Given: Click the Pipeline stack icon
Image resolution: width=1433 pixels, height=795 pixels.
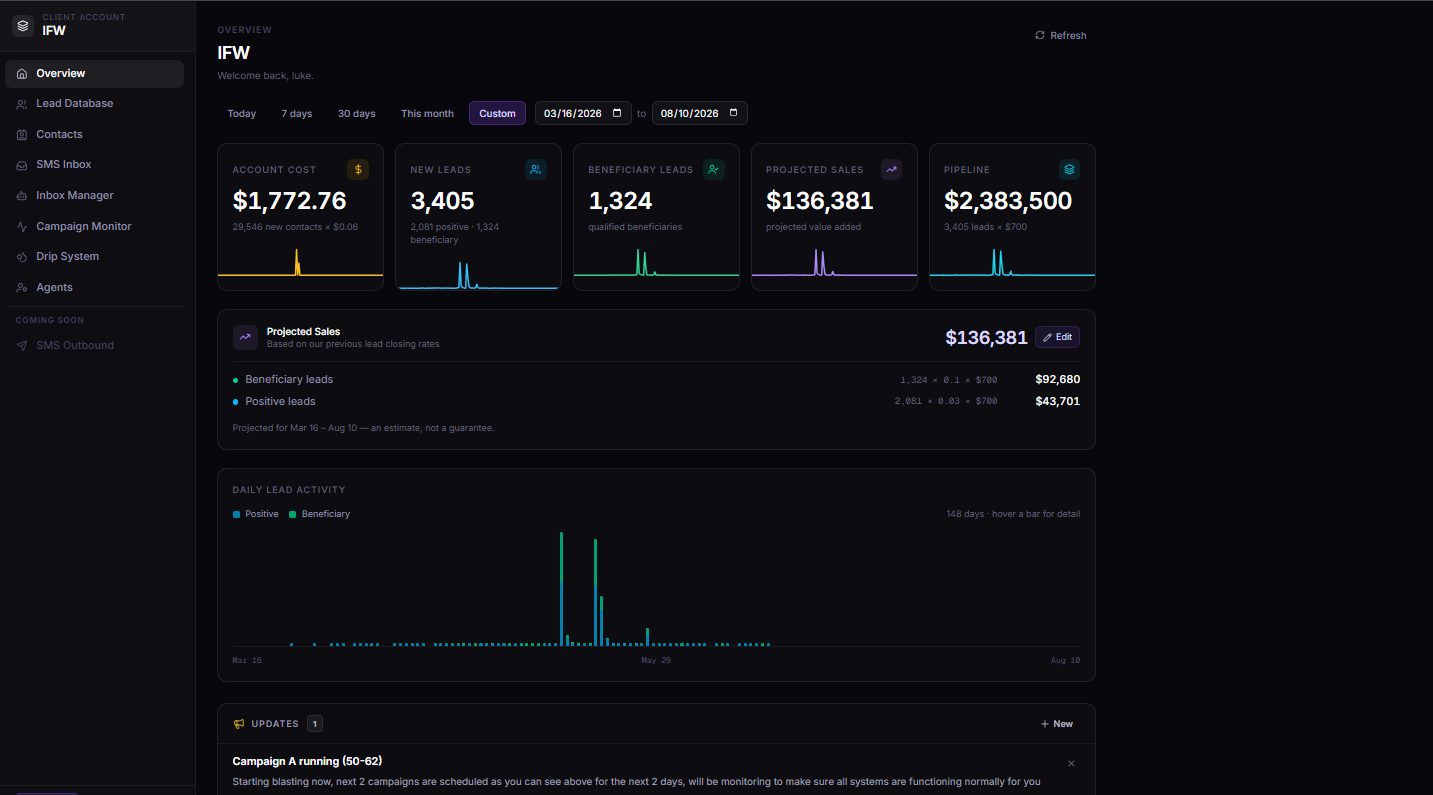Looking at the screenshot, I should tap(1069, 170).
